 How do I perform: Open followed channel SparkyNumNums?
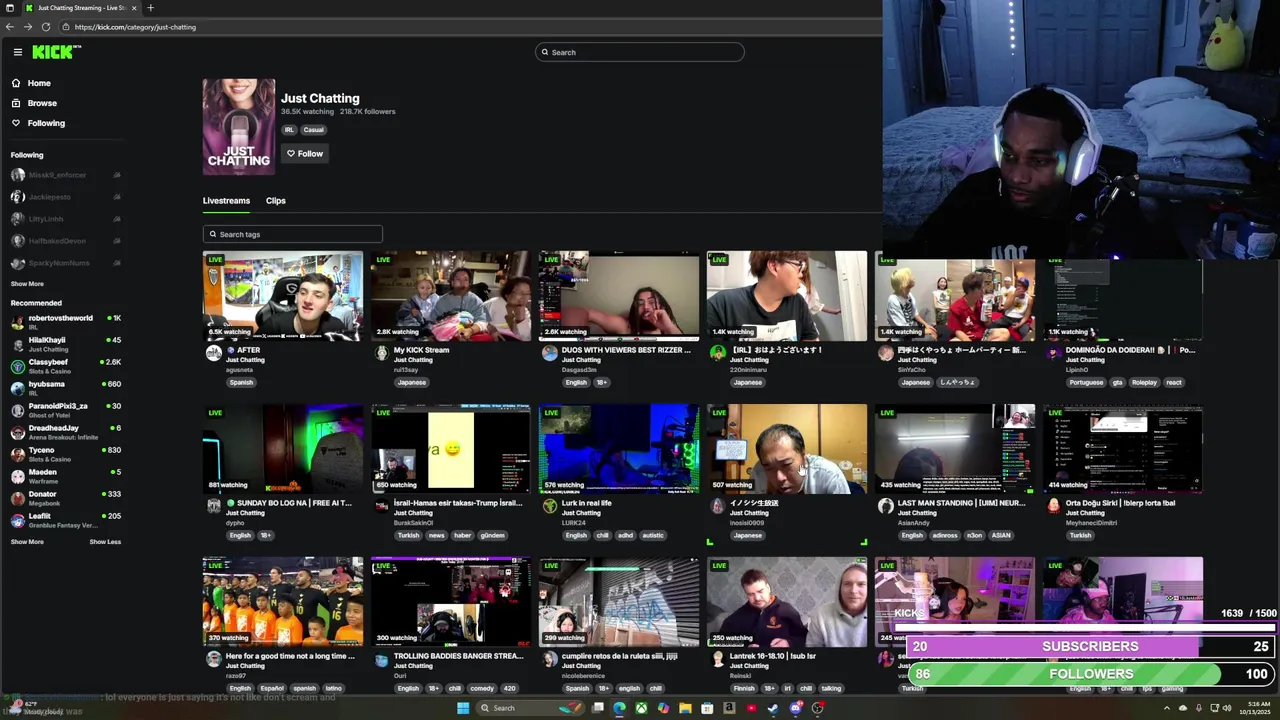pyautogui.click(x=66, y=263)
